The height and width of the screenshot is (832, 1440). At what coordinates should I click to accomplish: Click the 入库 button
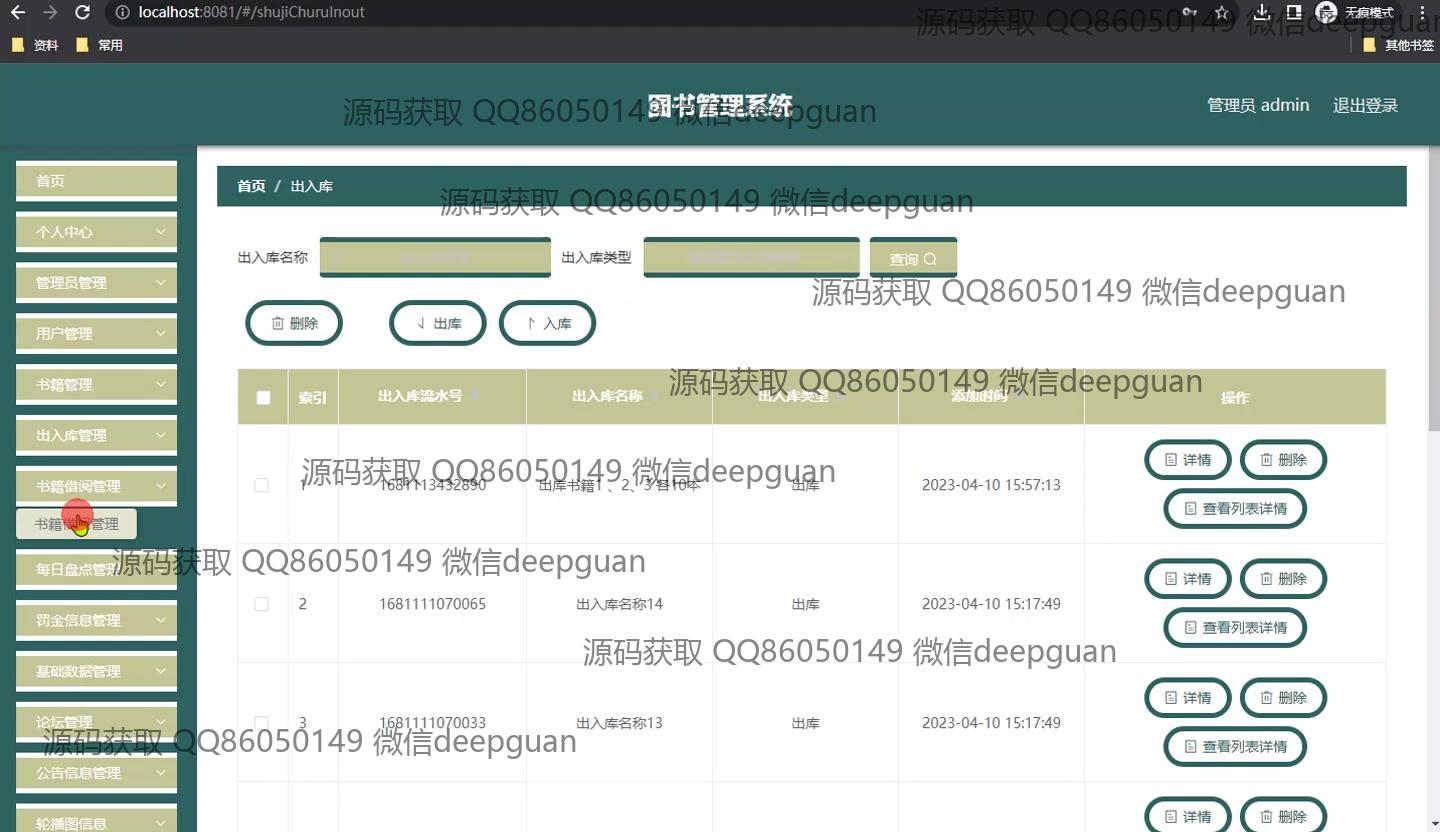click(547, 323)
